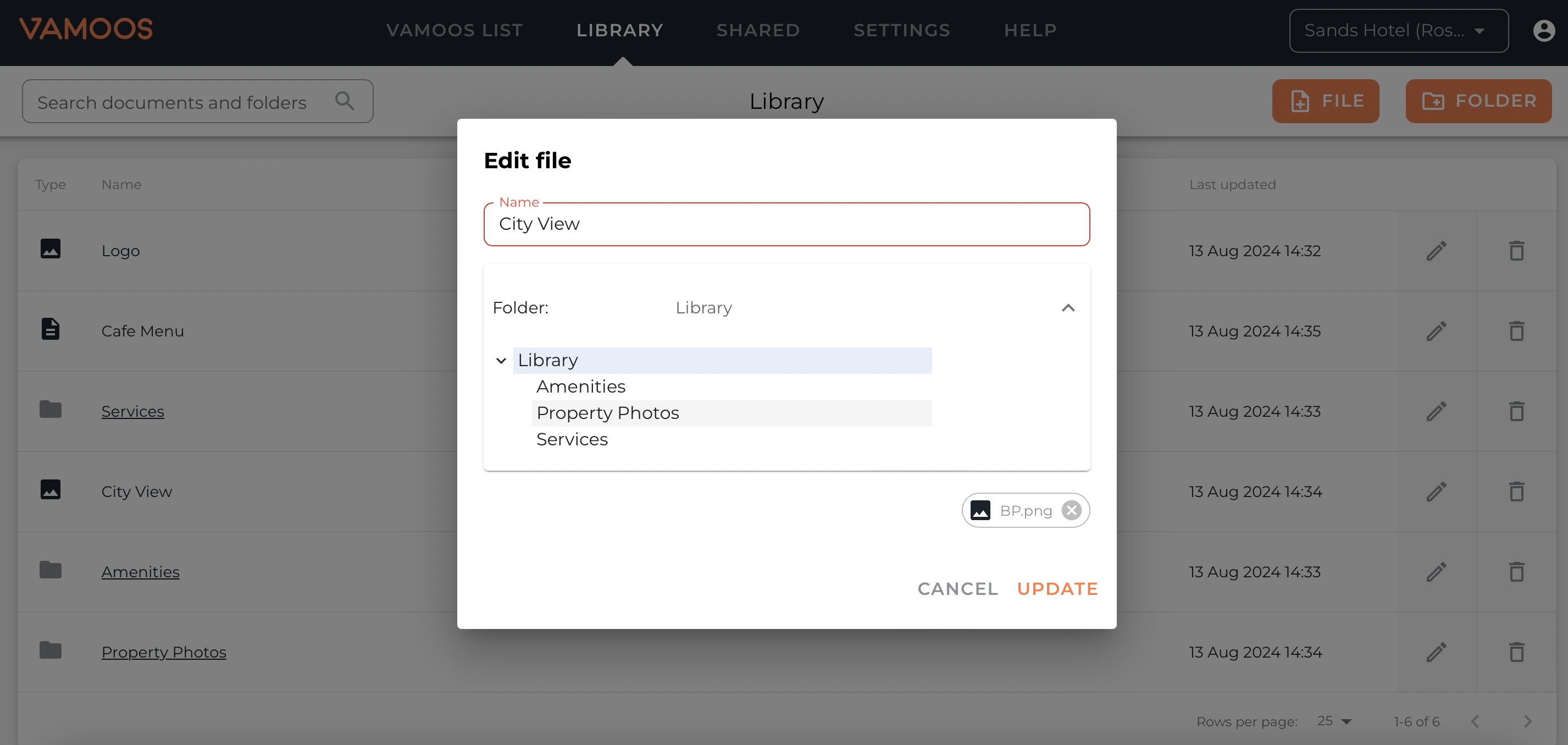Delete the Cafe Menu document
Viewport: 1568px width, 745px height.
coord(1516,331)
